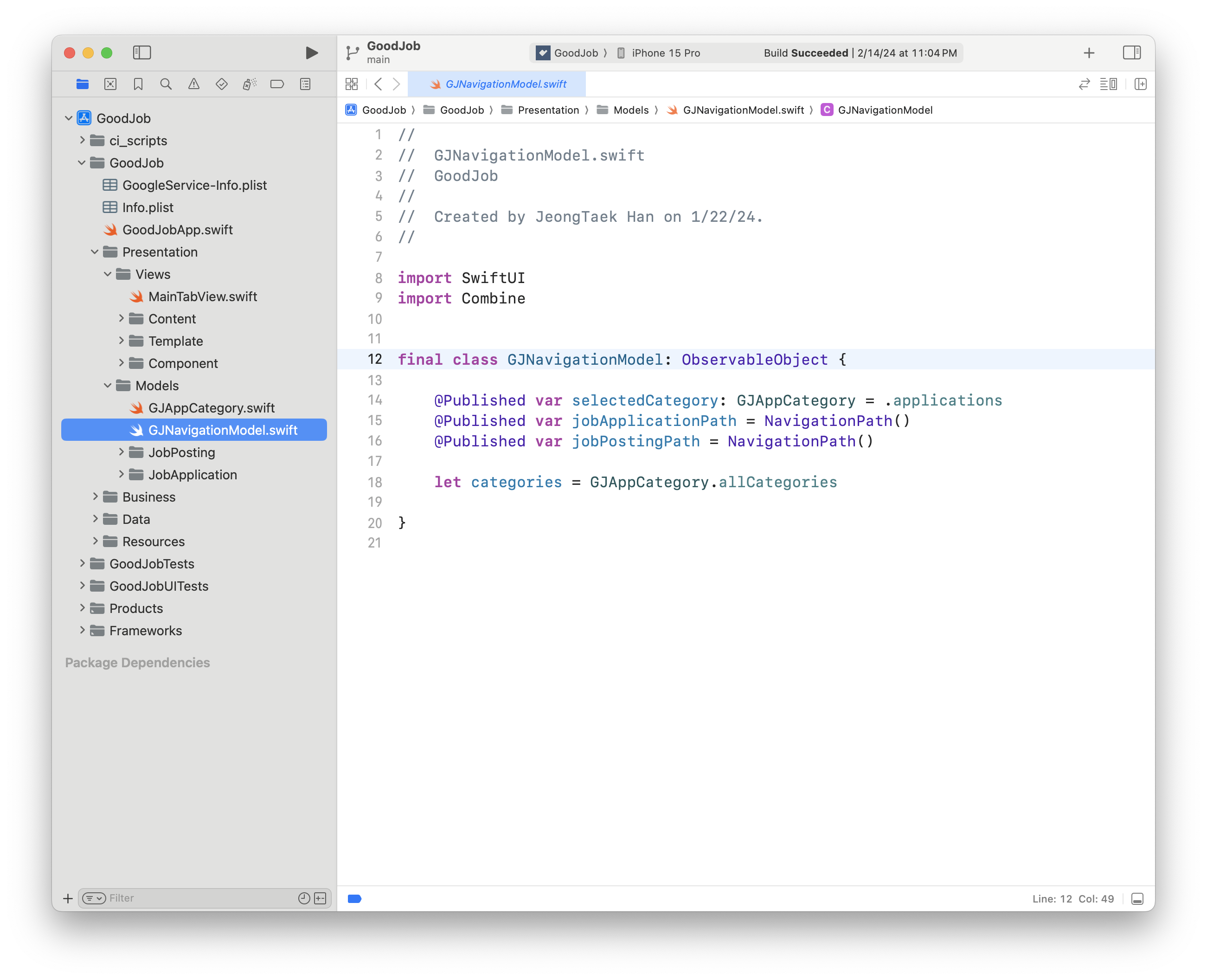Toggle the bottom debug area

pyautogui.click(x=1137, y=899)
